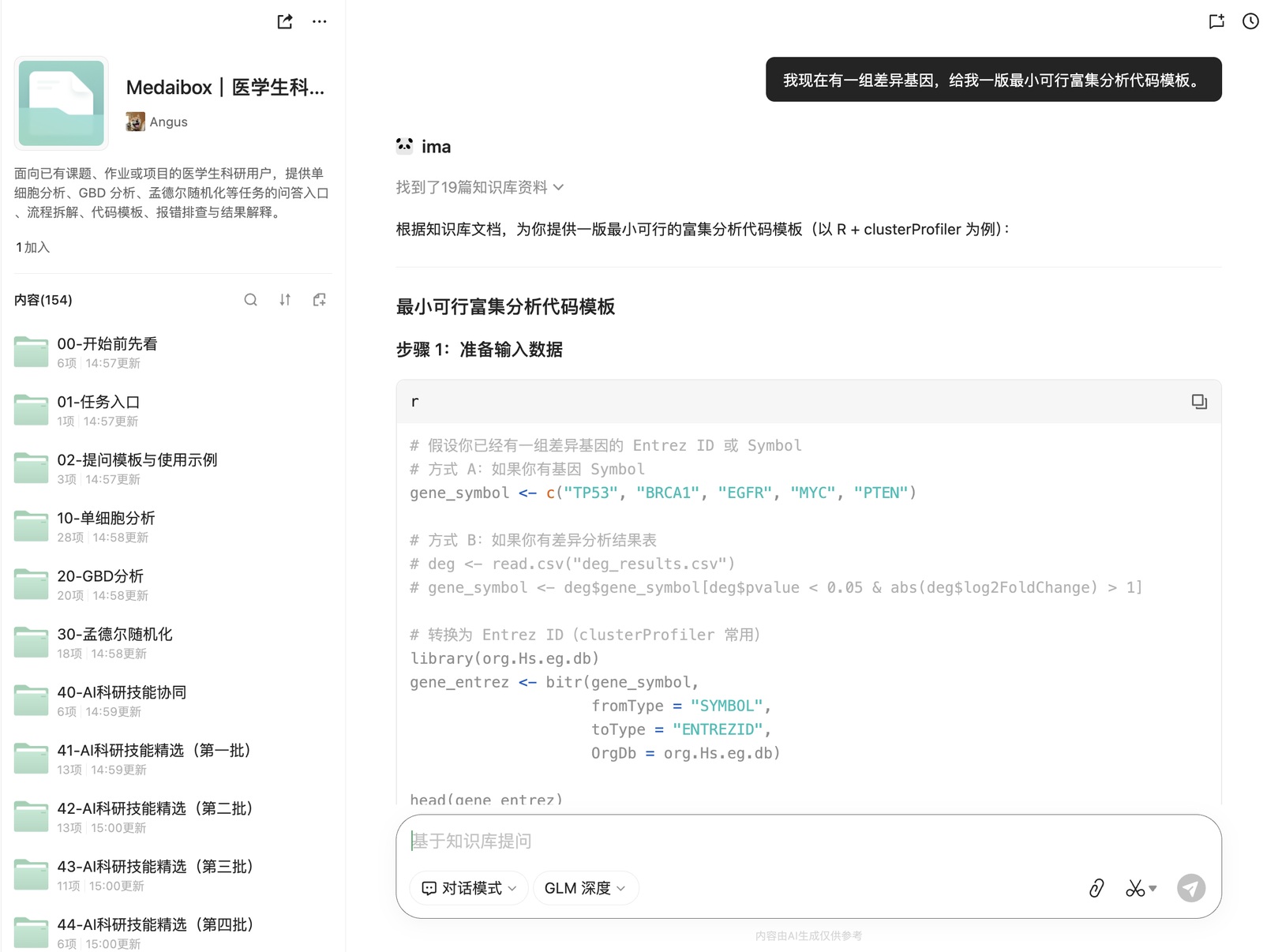The width and height of the screenshot is (1263, 952).
Task: Open the scissors screenshot tool
Action: click(x=1135, y=888)
